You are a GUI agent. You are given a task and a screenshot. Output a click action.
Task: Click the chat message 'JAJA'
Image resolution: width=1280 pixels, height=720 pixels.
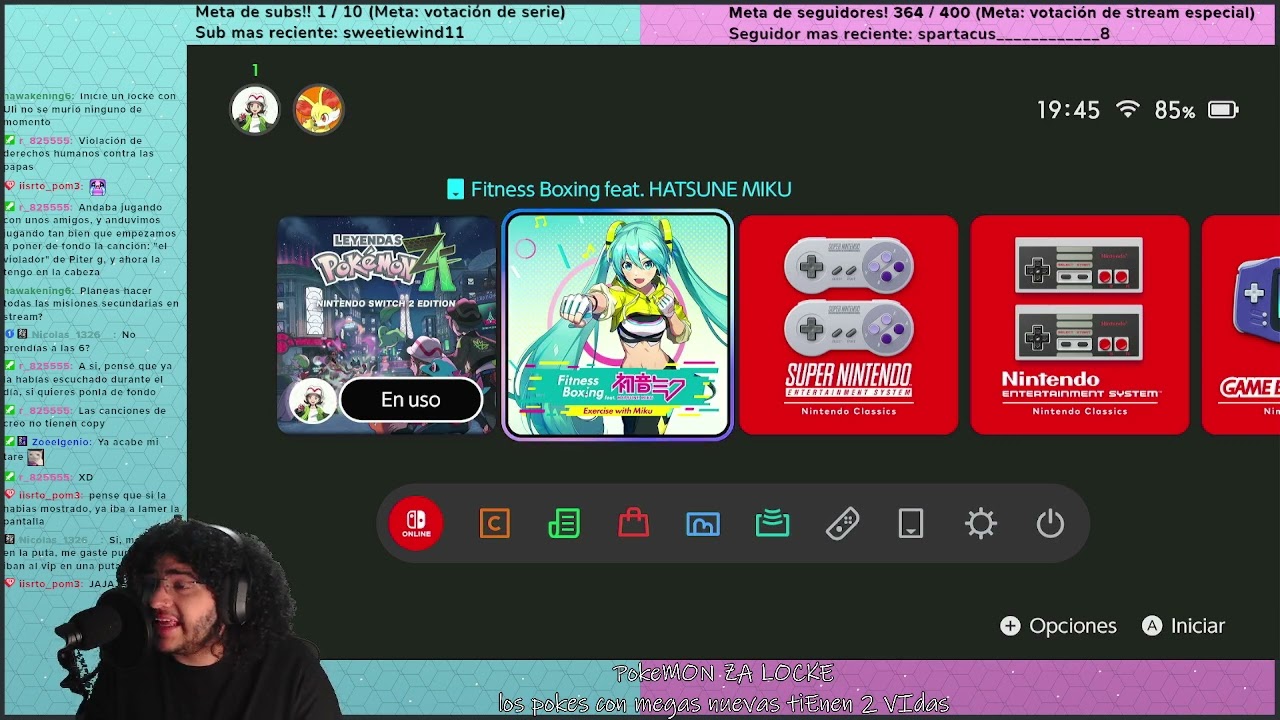tap(102, 584)
